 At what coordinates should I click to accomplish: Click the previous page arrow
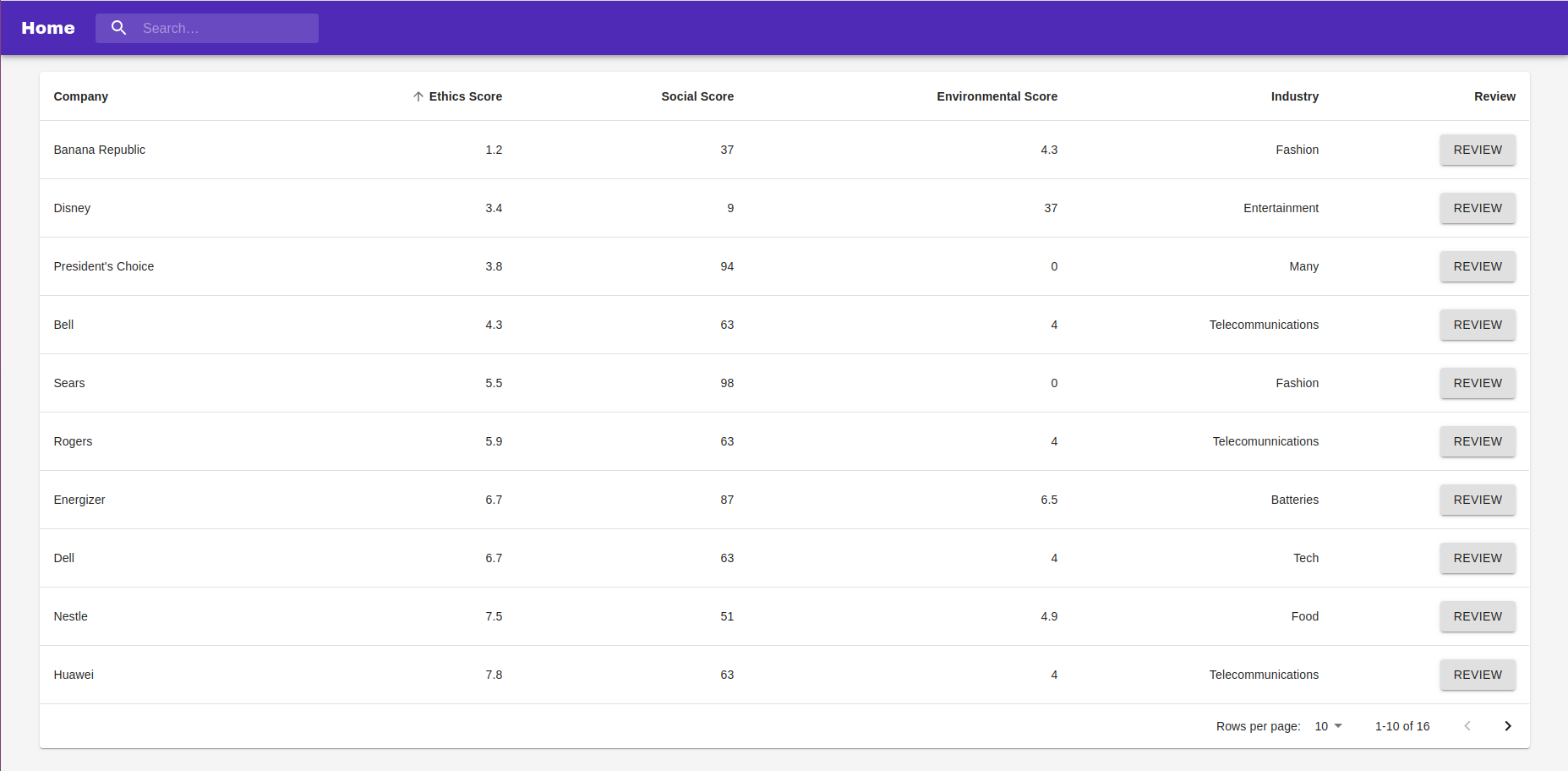click(1467, 726)
